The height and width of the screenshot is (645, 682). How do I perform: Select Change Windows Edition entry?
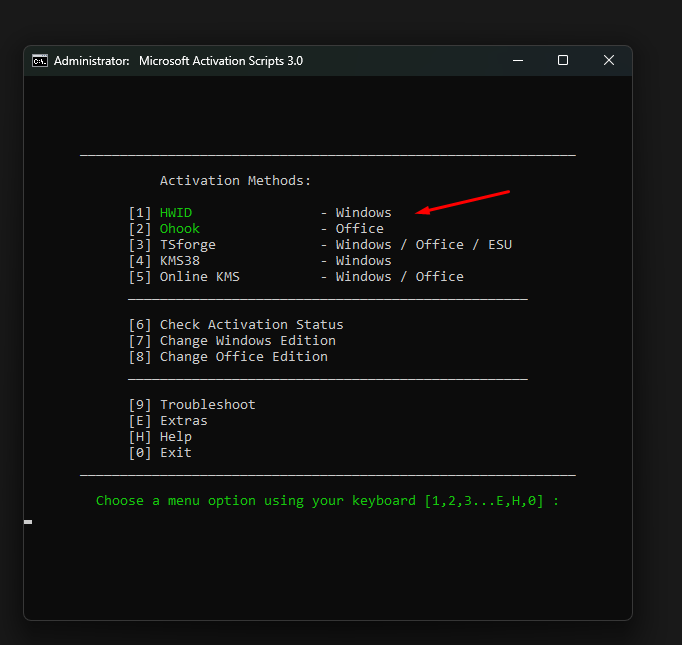click(247, 341)
